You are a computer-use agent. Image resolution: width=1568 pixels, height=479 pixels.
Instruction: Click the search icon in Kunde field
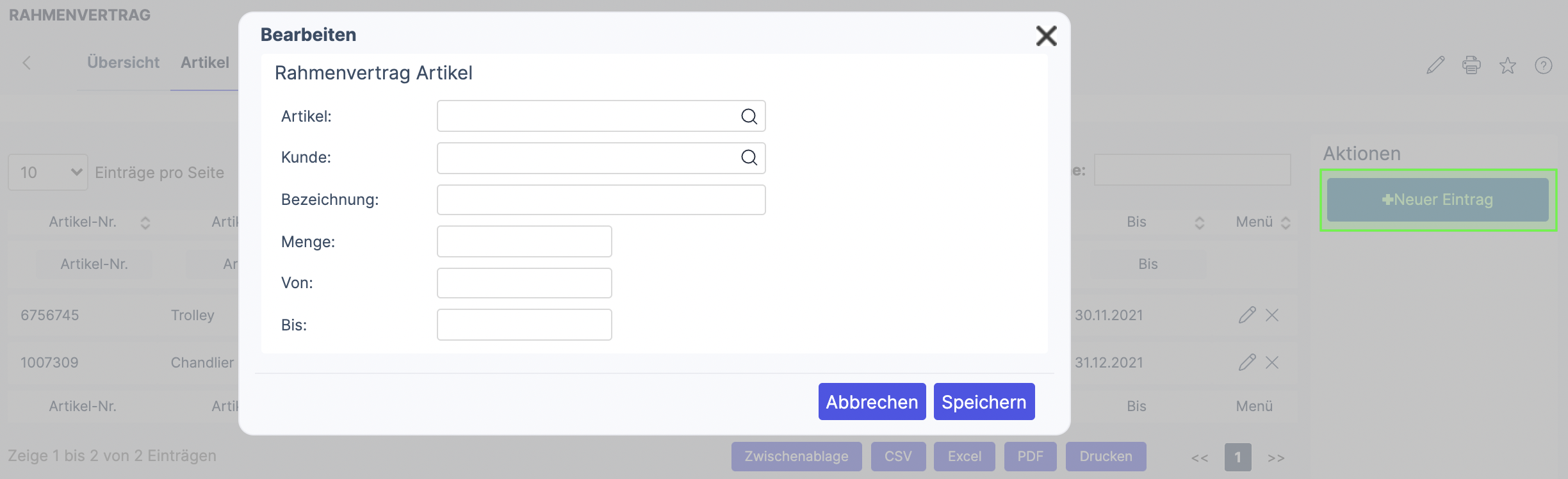click(x=749, y=158)
